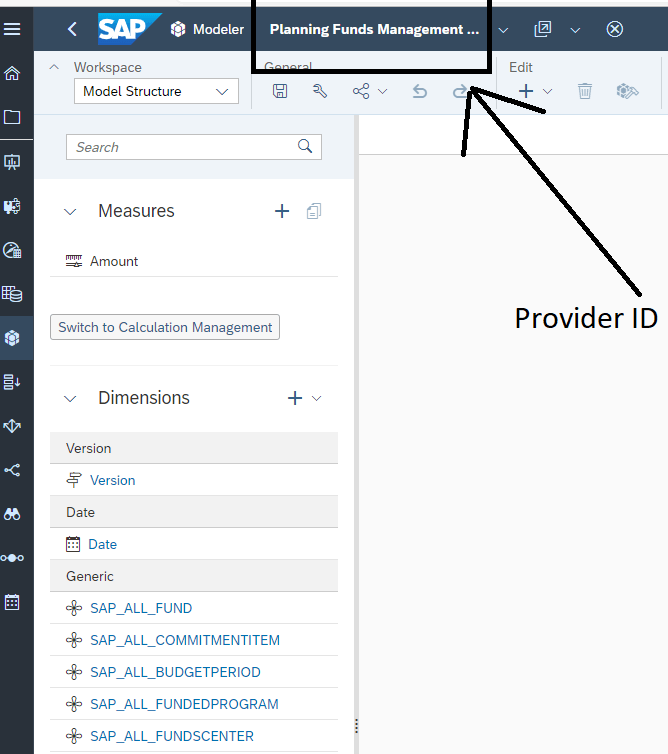Open in new window icon in header
Viewport: 668px width, 754px height.
click(542, 29)
